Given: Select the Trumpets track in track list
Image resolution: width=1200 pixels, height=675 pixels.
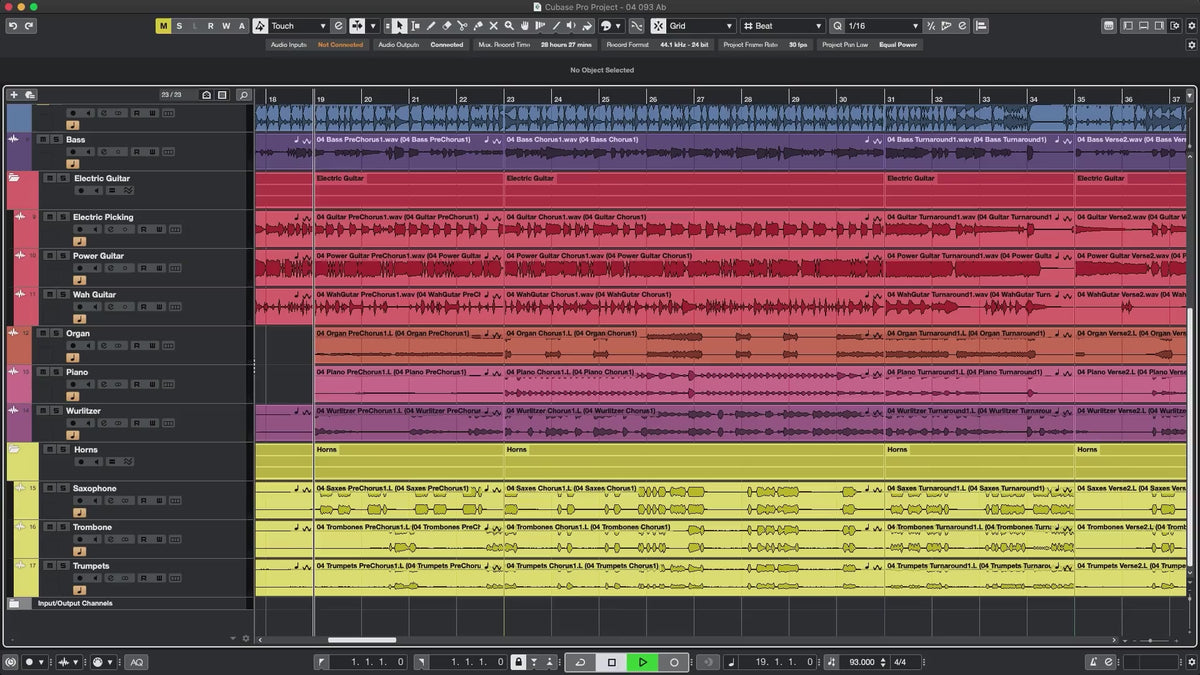Looking at the screenshot, I should [91, 566].
